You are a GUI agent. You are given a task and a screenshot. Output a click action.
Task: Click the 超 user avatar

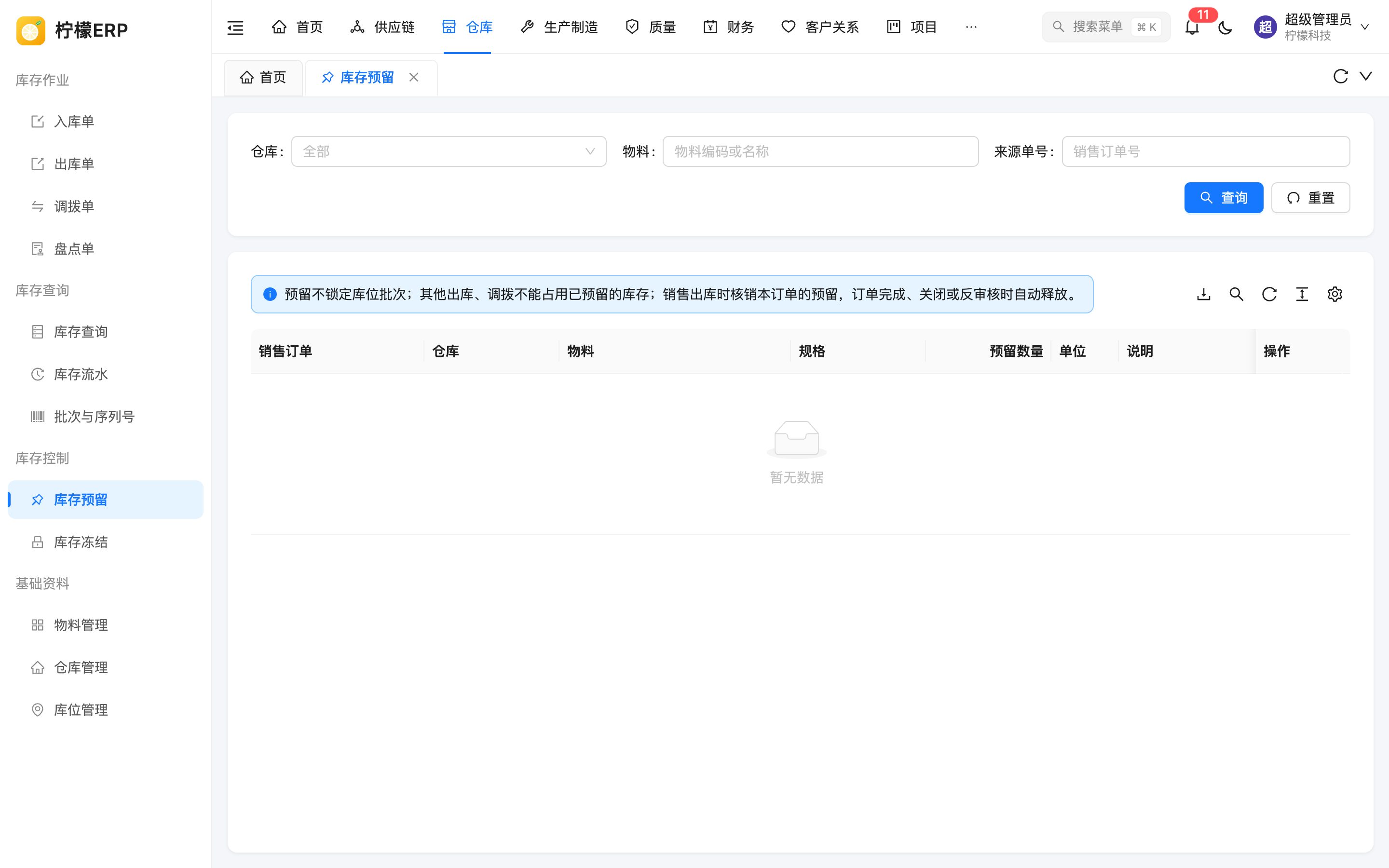tap(1265, 27)
